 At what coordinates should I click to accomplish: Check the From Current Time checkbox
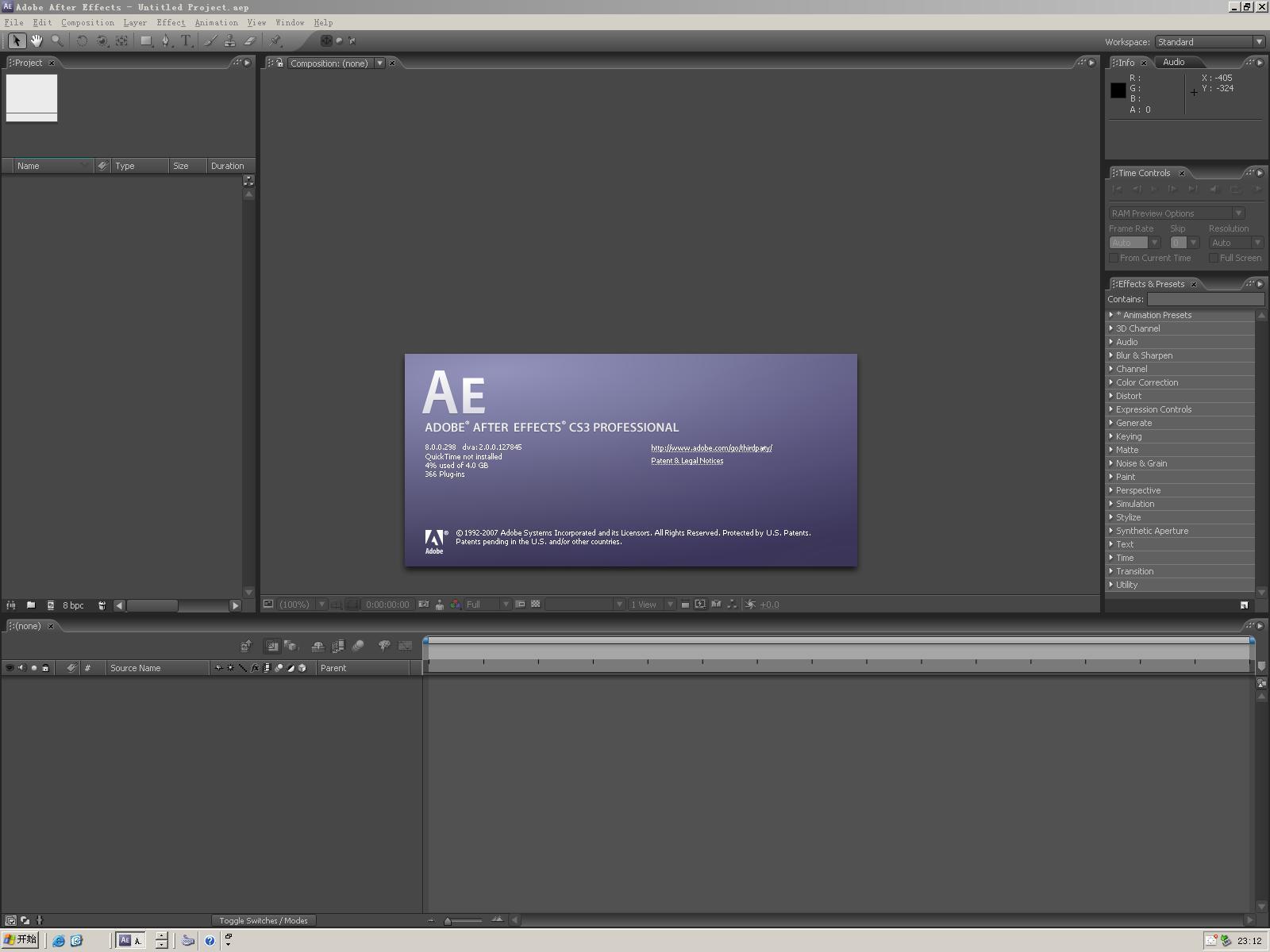point(1114,258)
